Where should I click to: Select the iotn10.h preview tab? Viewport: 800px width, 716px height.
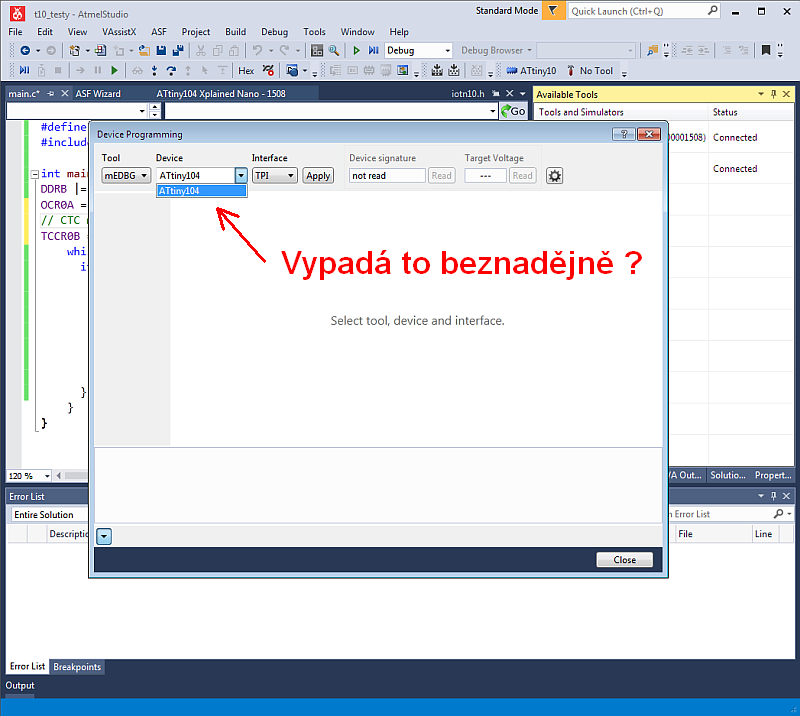click(x=468, y=93)
